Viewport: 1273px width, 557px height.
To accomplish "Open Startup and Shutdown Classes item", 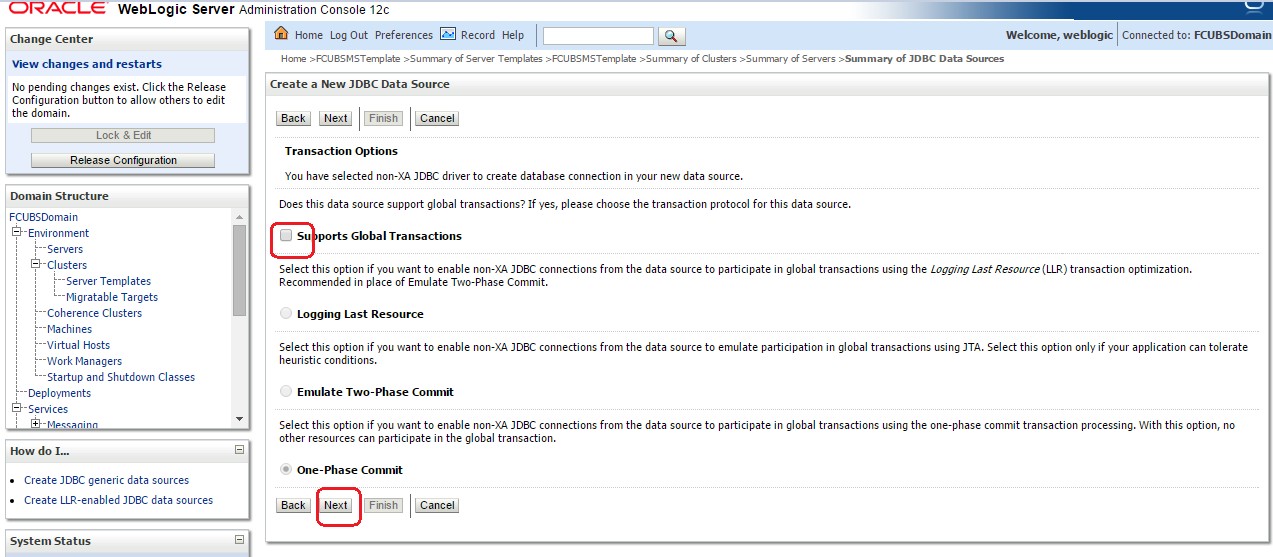I will 121,377.
